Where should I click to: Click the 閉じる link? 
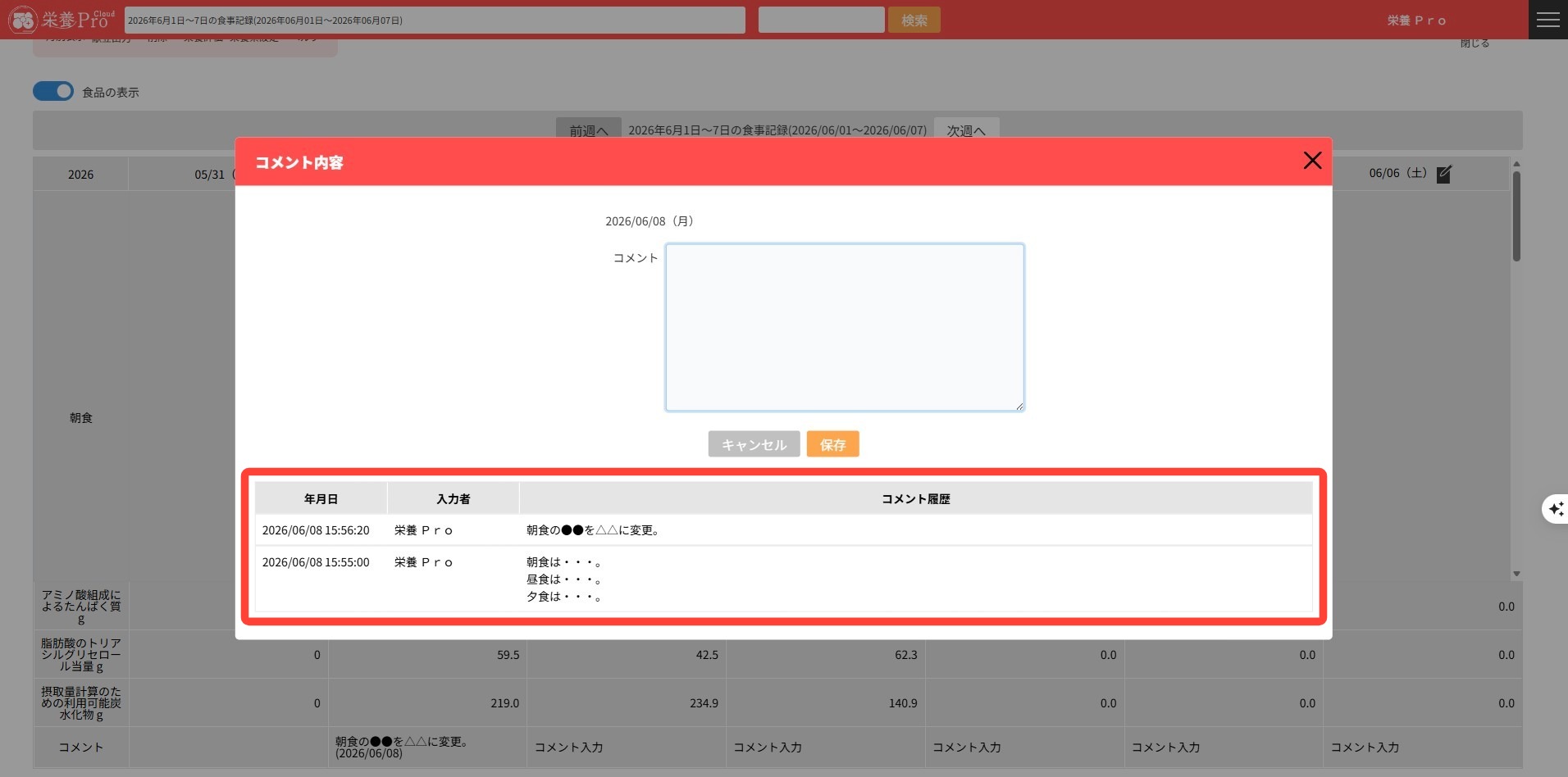(1474, 43)
